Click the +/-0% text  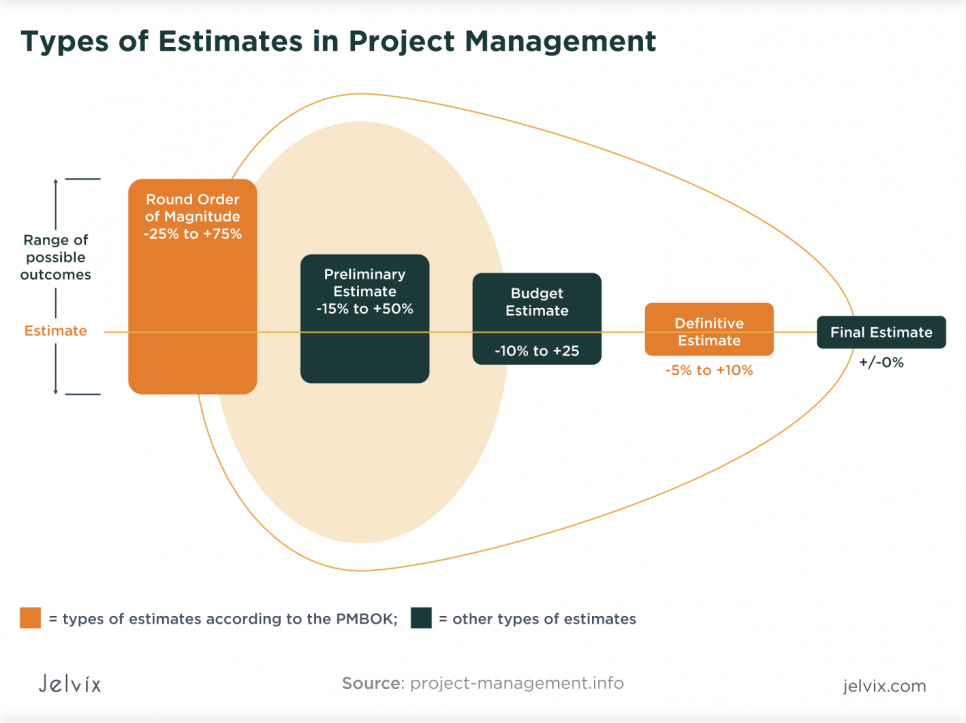pyautogui.click(x=881, y=362)
